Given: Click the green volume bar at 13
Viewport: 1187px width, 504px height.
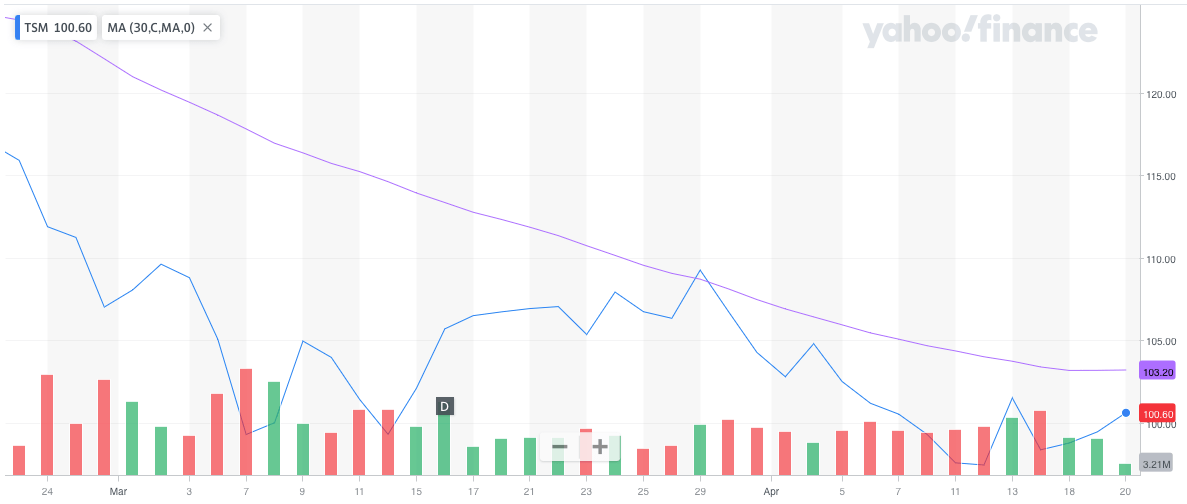Looking at the screenshot, I should coord(1012,445).
